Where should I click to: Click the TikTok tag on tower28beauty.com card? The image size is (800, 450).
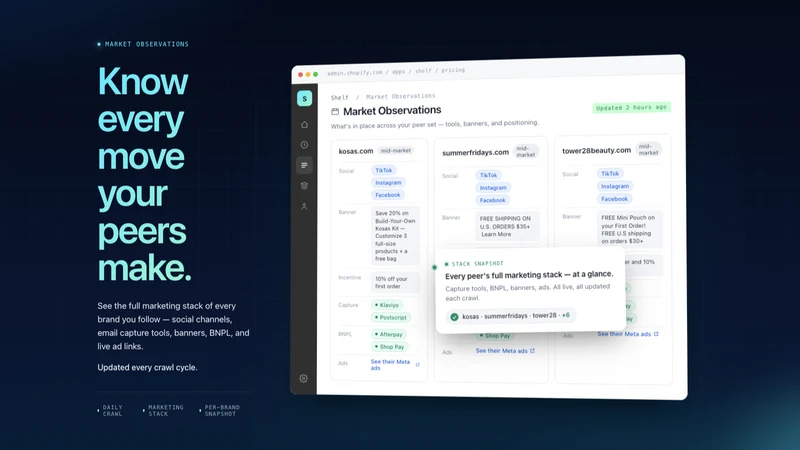tap(610, 173)
